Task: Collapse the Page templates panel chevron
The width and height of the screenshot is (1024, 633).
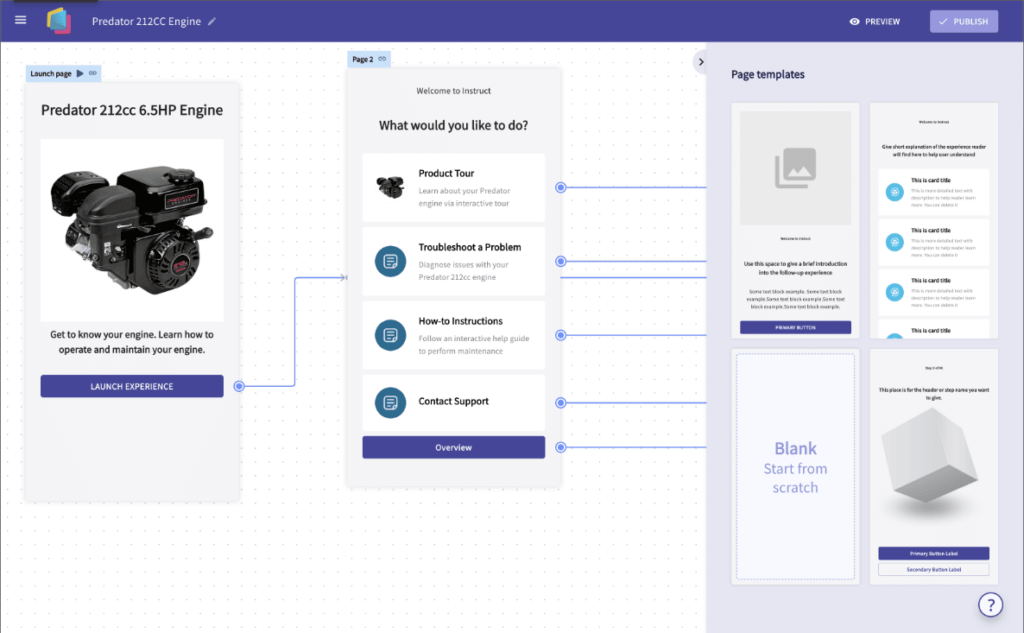Action: pyautogui.click(x=701, y=62)
